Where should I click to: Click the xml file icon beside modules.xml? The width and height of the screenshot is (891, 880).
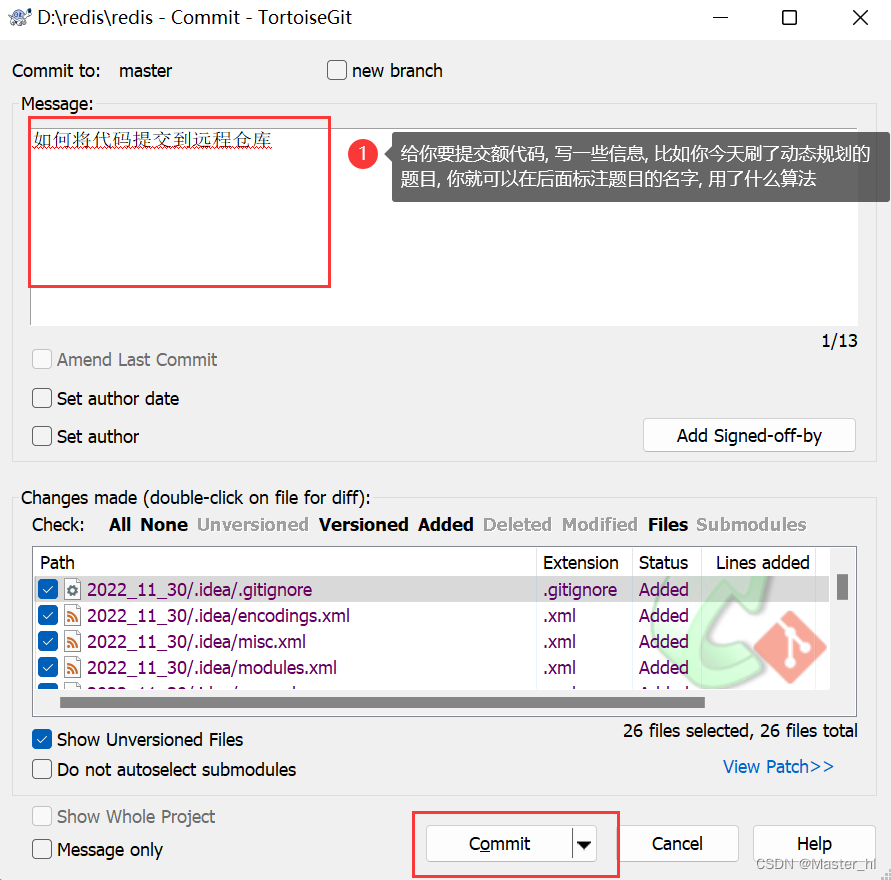[72, 668]
